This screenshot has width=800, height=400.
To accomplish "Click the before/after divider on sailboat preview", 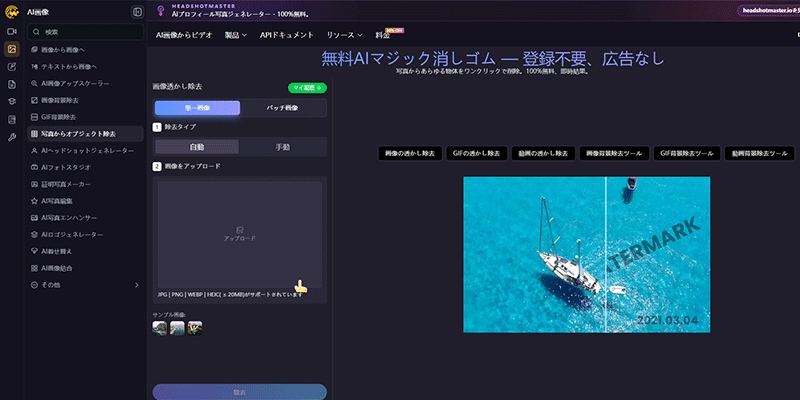I will click(x=606, y=255).
